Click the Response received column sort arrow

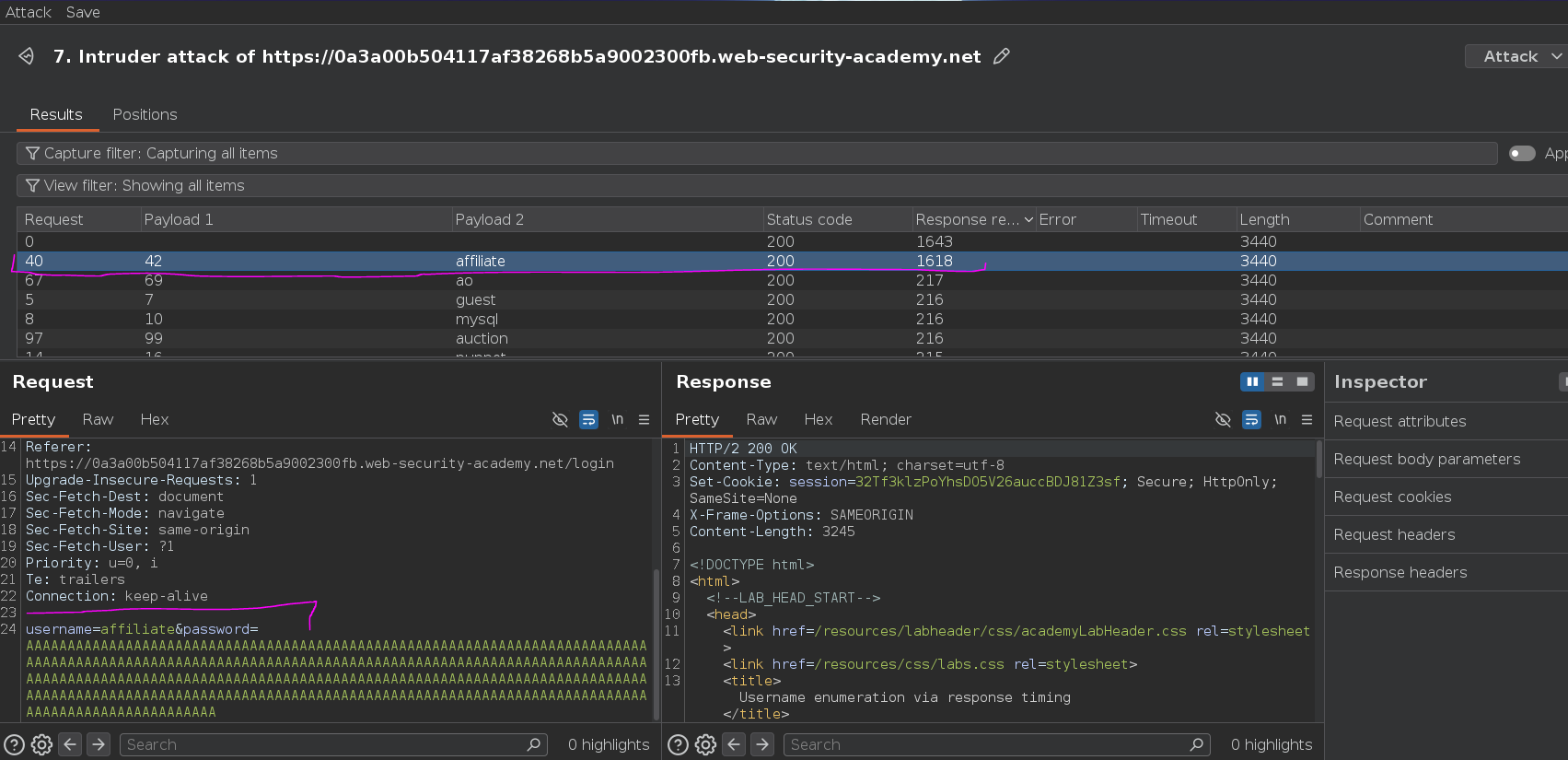coord(1028,220)
